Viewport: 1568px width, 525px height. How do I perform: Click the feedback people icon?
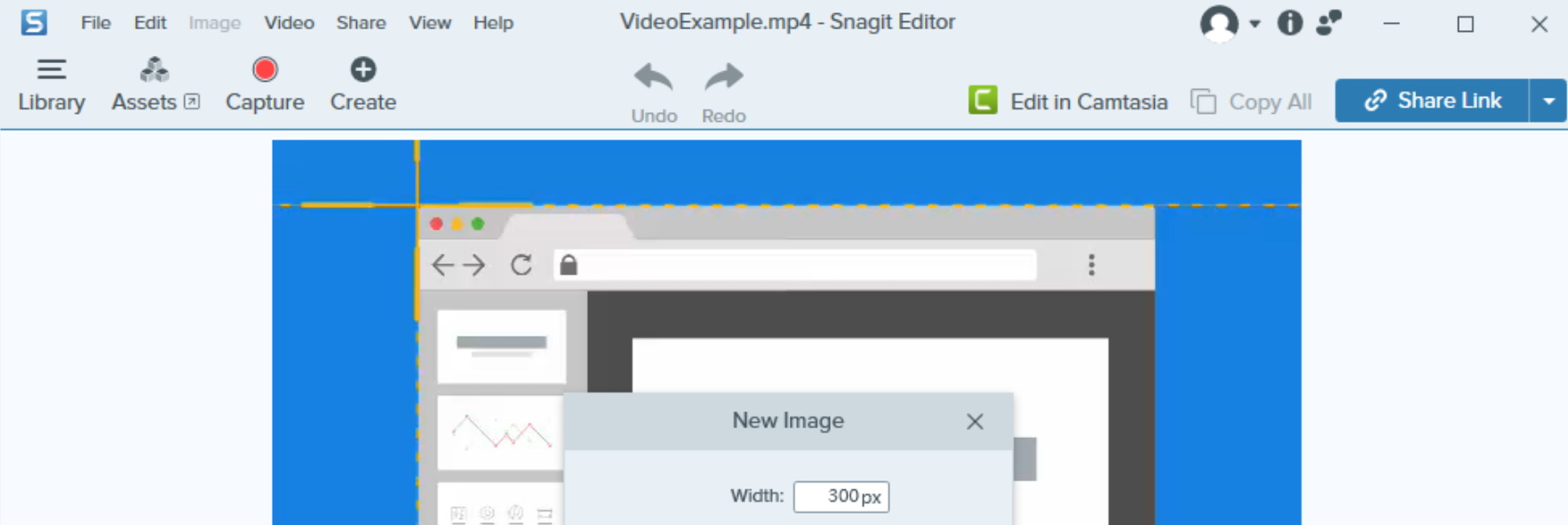(1329, 22)
